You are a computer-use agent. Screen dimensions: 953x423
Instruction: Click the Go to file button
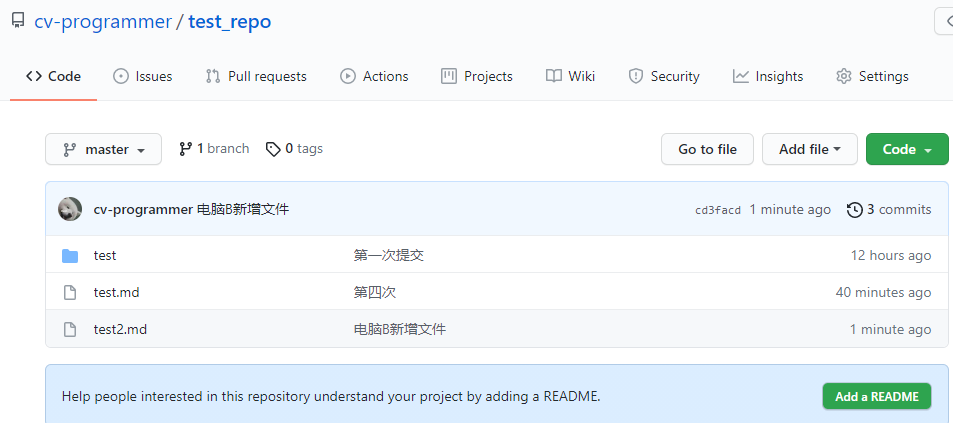707,149
